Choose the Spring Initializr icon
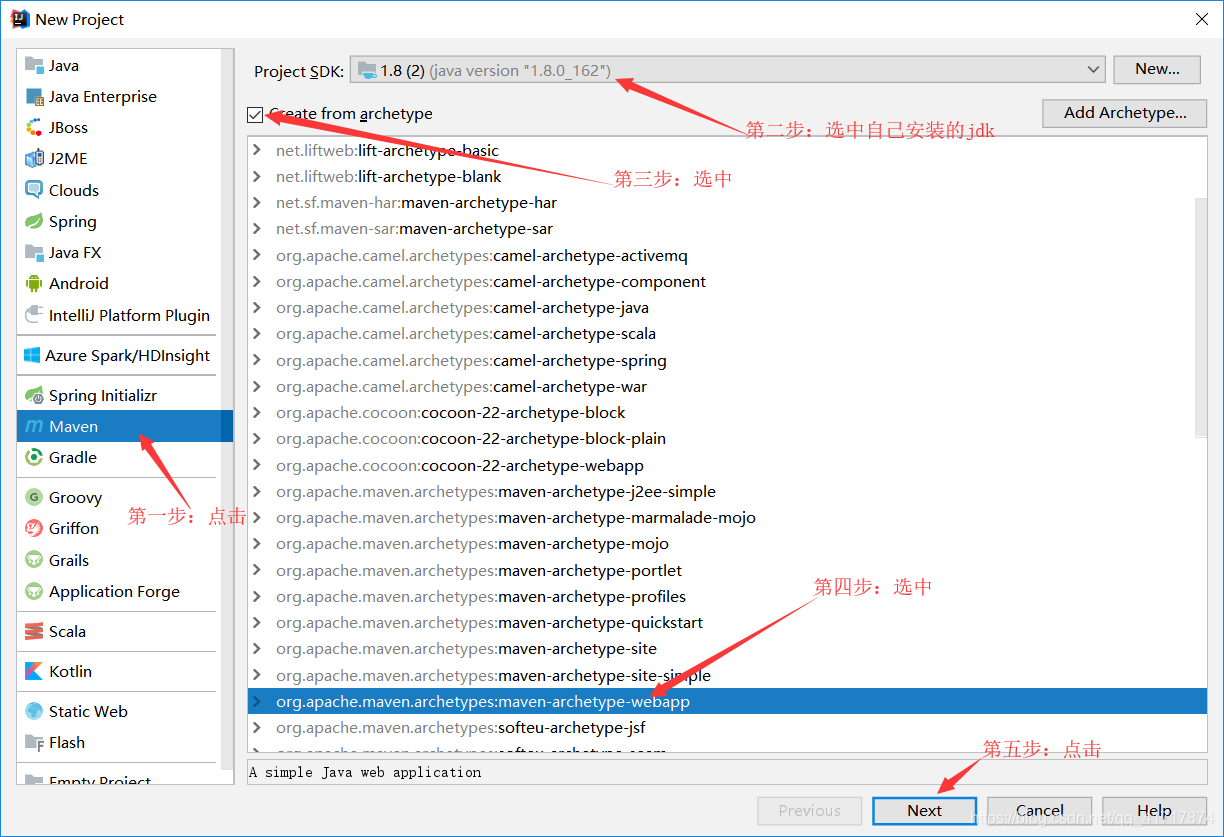 coord(34,396)
